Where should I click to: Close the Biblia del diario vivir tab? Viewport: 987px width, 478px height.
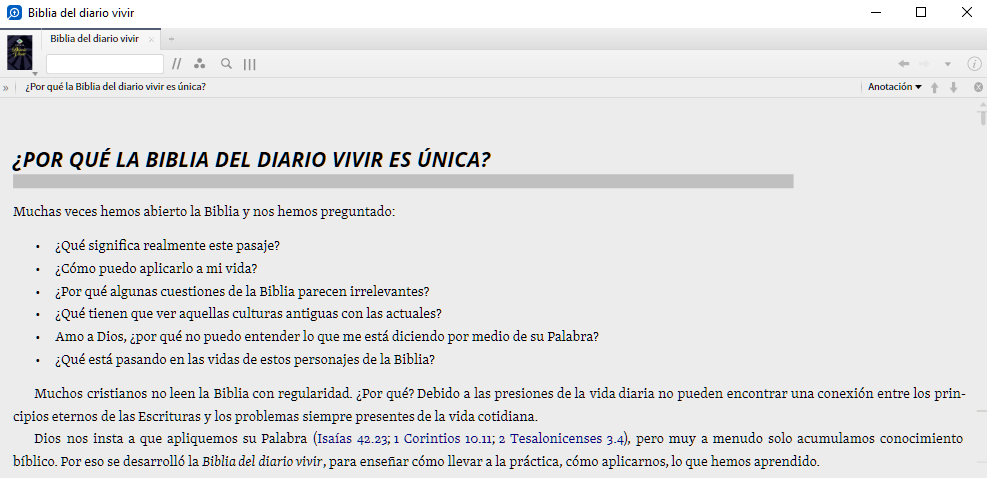pyautogui.click(x=151, y=39)
